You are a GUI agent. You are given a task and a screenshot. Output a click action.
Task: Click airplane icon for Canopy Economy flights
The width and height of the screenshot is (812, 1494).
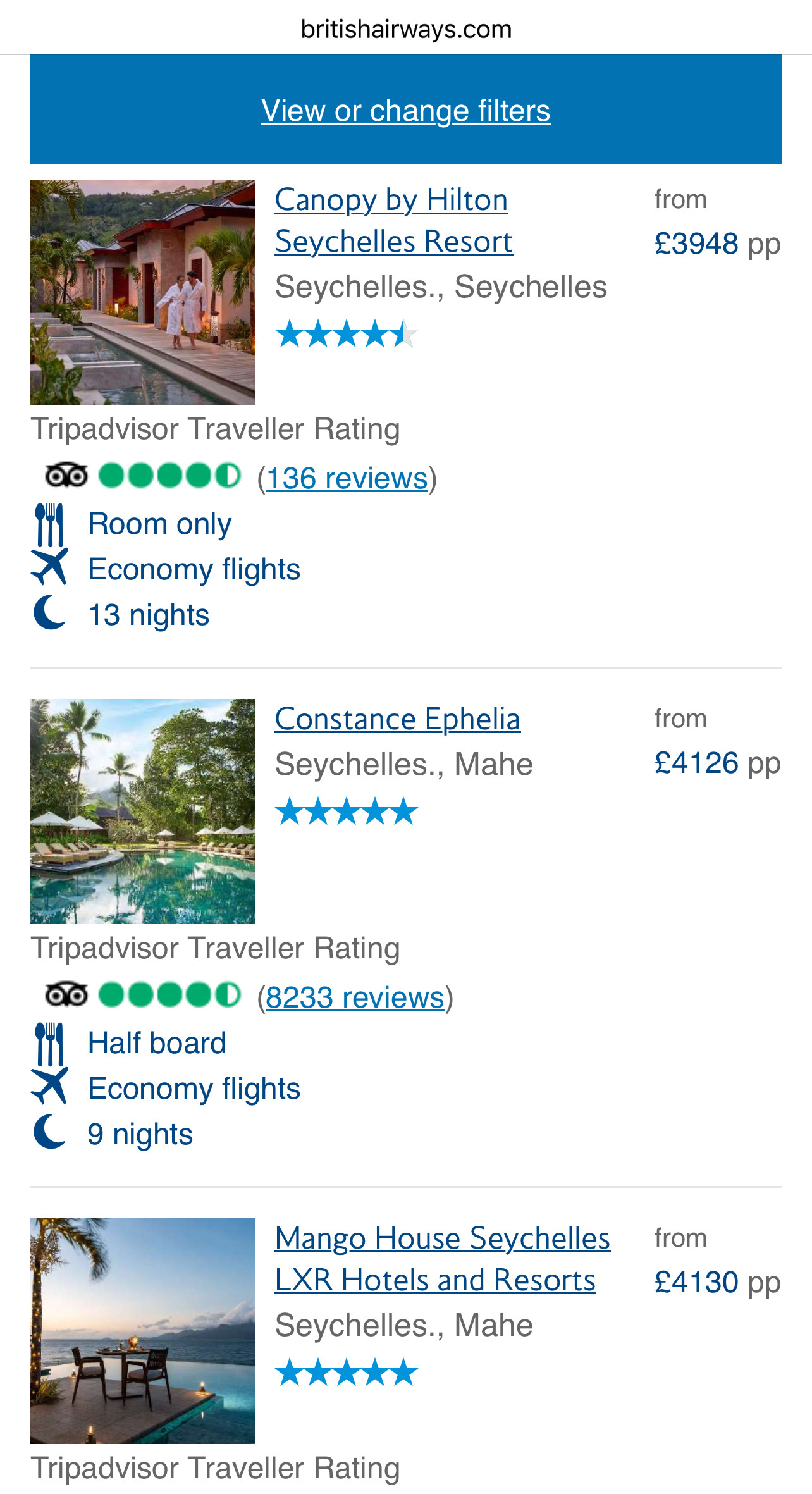click(x=49, y=567)
